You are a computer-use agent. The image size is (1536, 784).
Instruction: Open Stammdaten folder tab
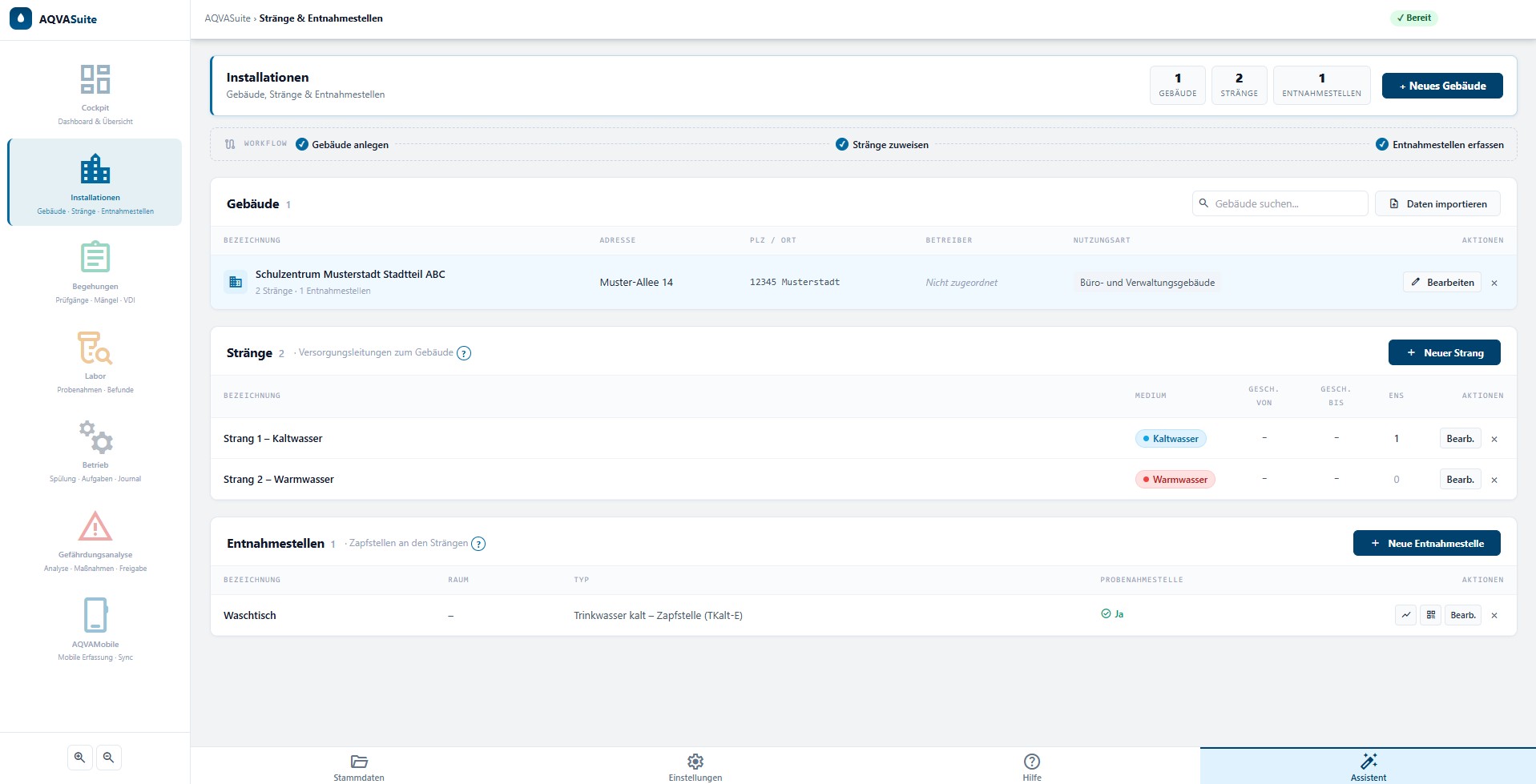[x=359, y=766]
